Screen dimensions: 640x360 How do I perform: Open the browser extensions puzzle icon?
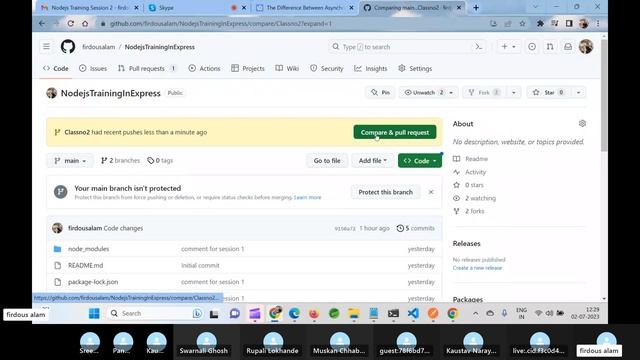coord(540,24)
